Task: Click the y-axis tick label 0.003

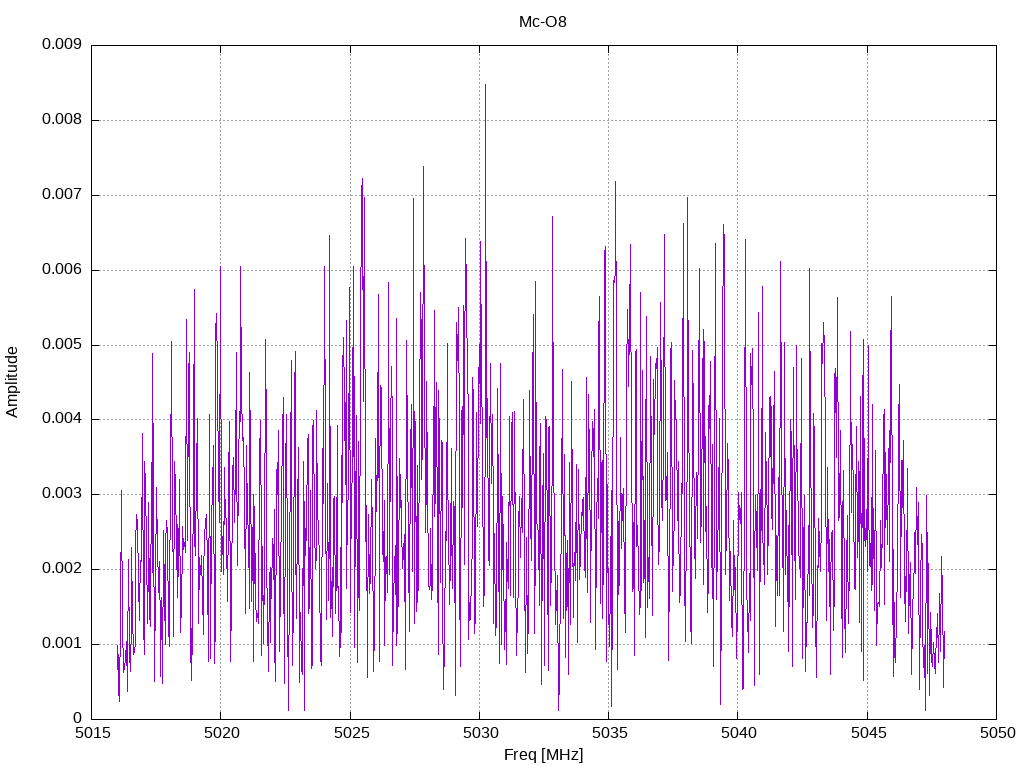Action: pyautogui.click(x=62, y=494)
